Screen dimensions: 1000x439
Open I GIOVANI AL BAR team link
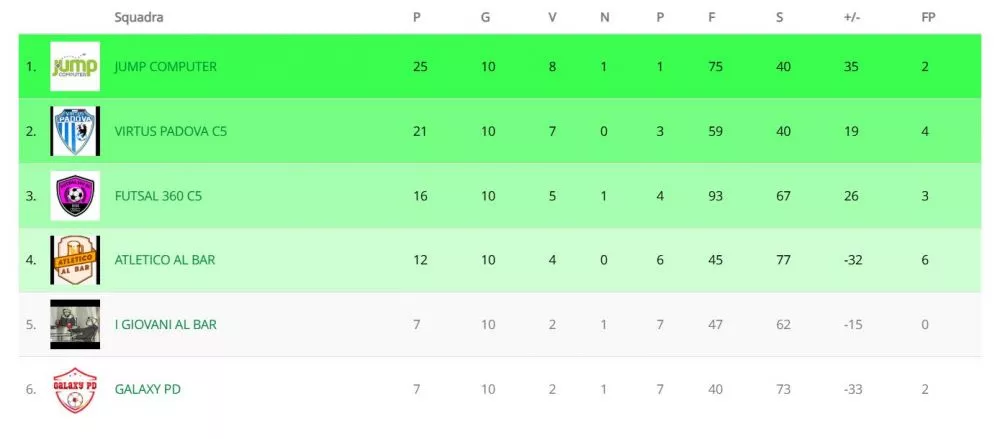click(166, 325)
